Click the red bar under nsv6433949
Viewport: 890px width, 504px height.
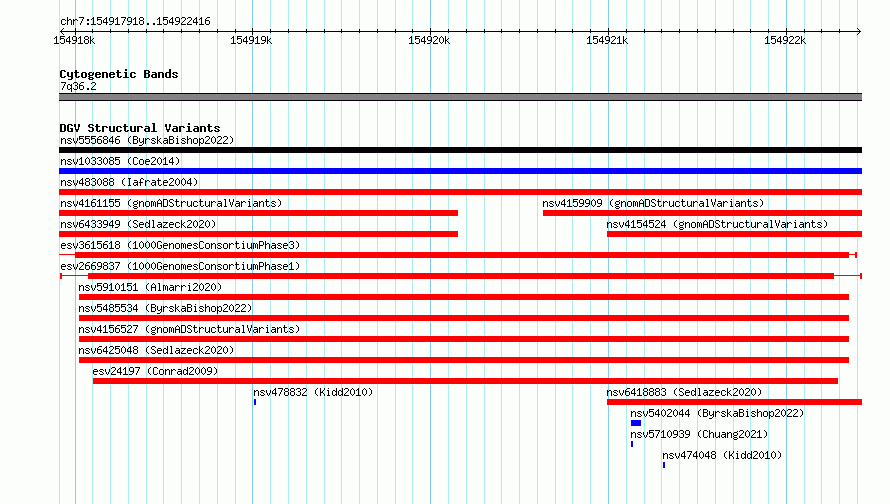258,234
